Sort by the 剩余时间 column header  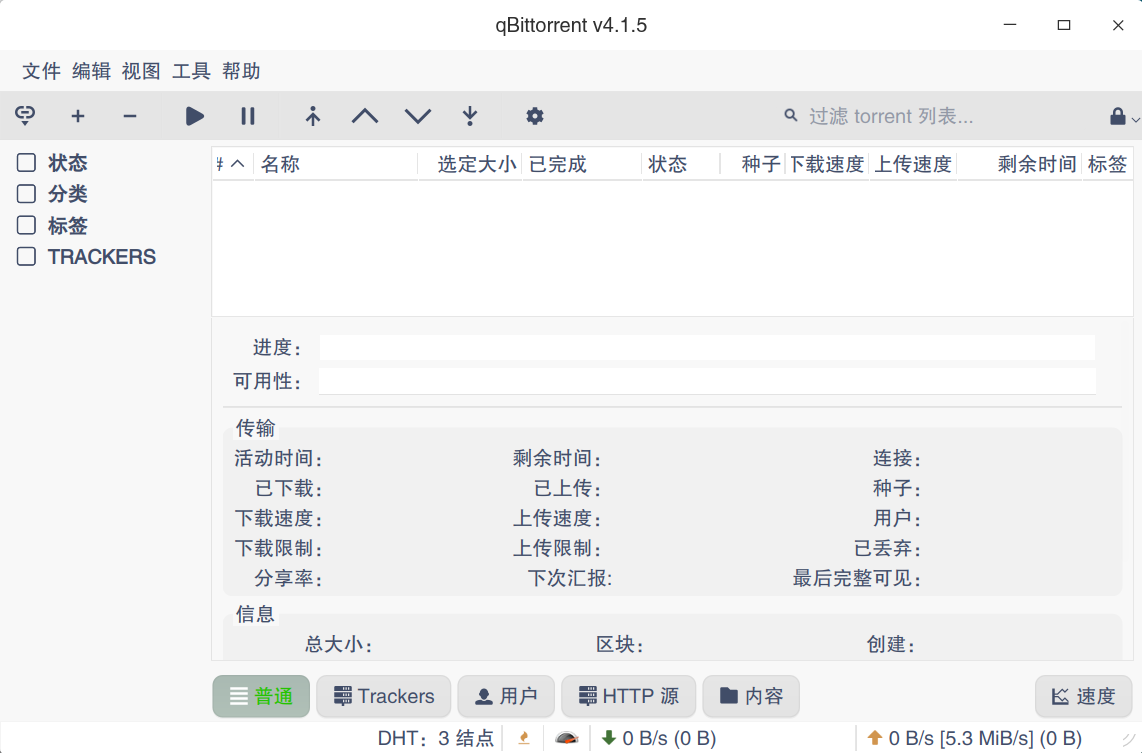click(1020, 164)
